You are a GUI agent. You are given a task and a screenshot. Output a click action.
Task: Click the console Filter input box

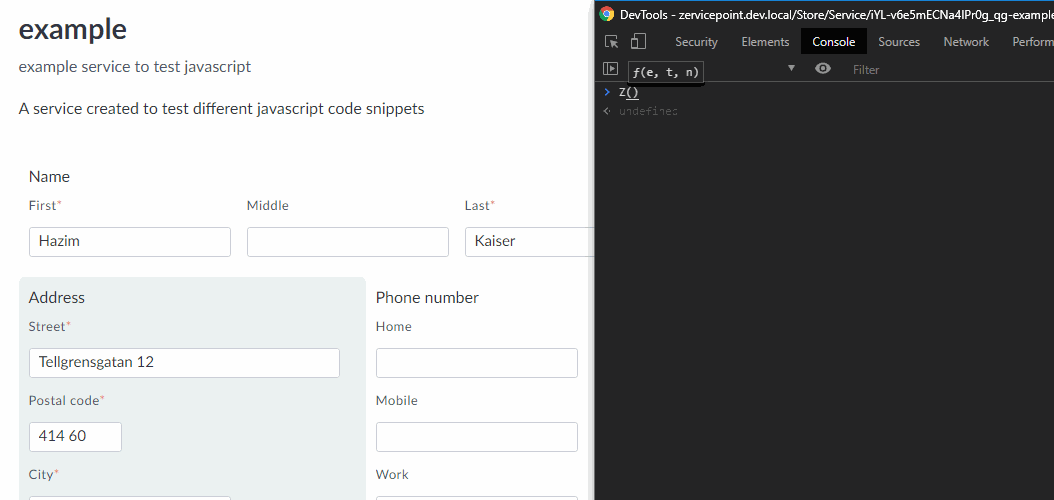pyautogui.click(x=940, y=70)
